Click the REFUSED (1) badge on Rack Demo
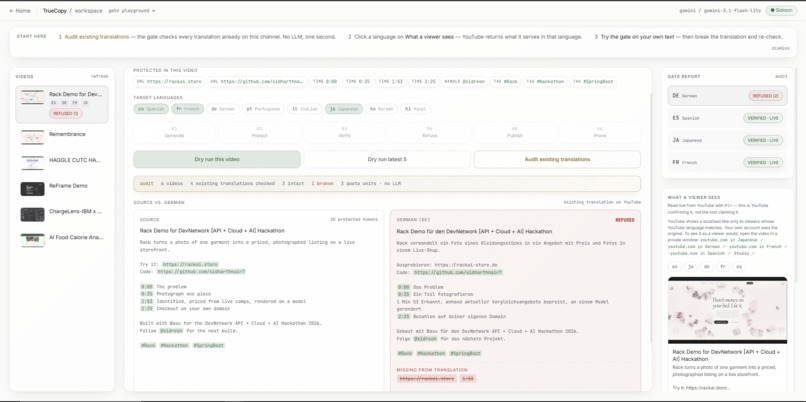The width and height of the screenshot is (806, 402). point(65,113)
